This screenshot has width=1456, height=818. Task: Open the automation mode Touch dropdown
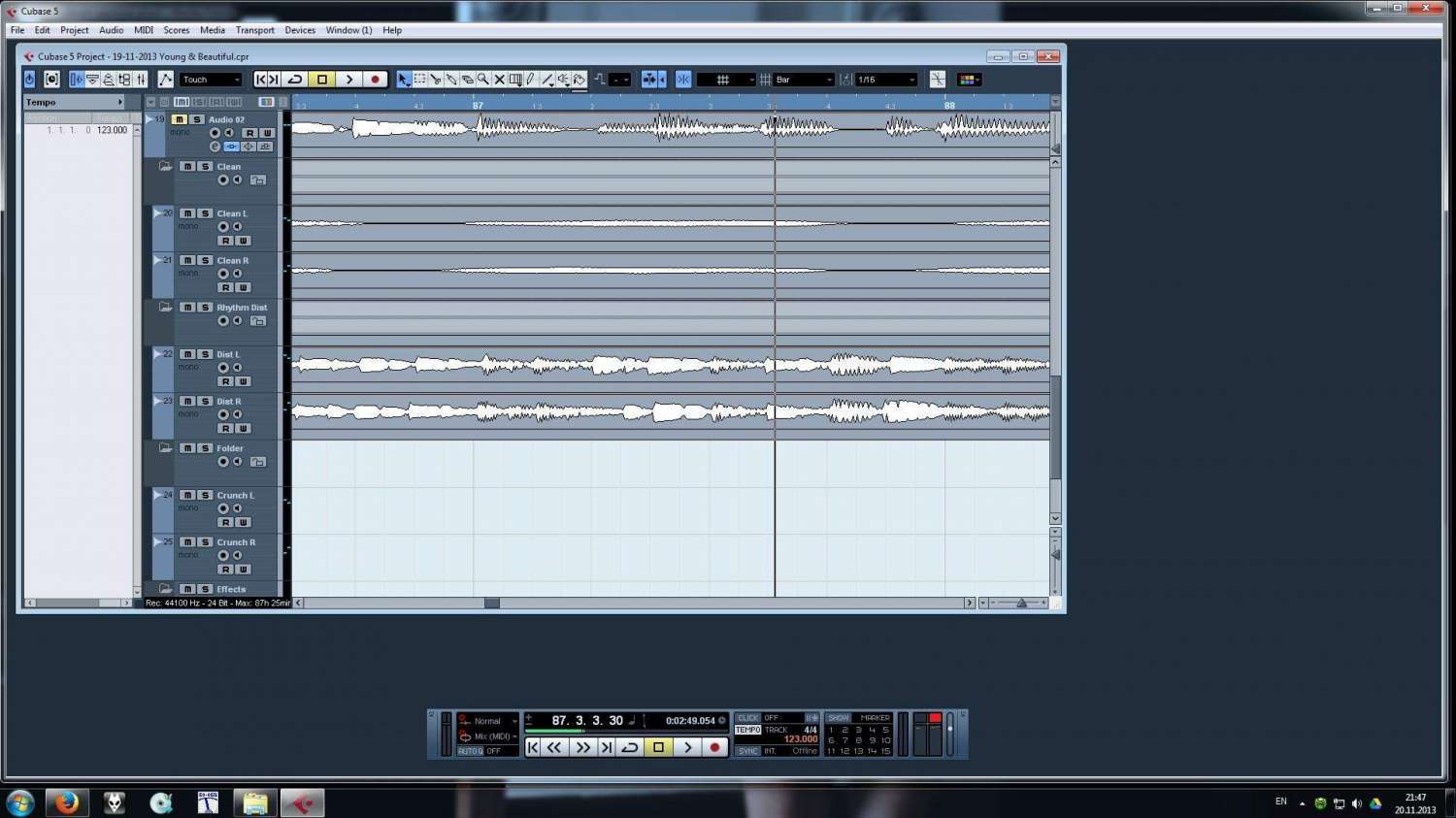pos(211,80)
